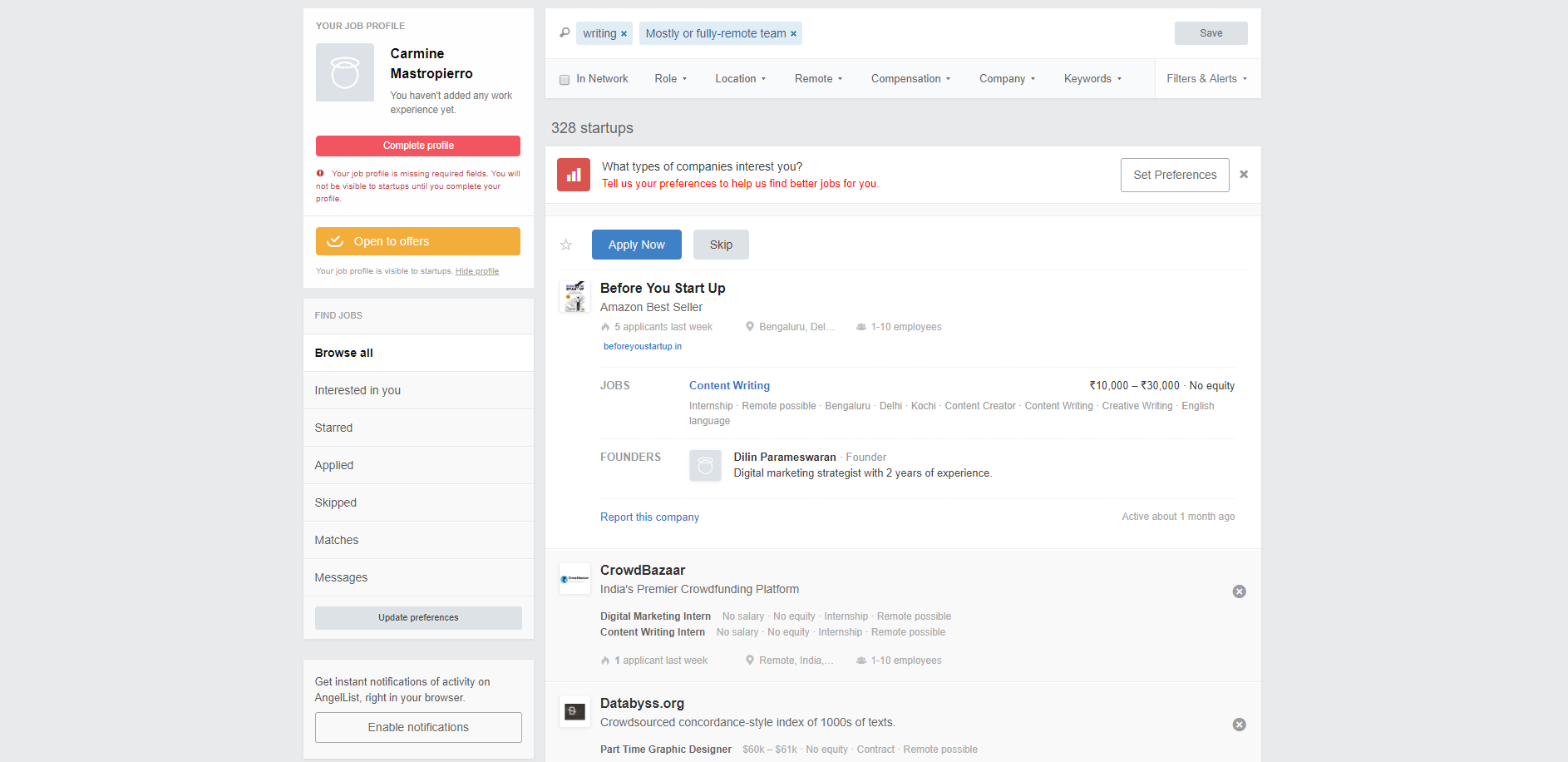Image resolution: width=1568 pixels, height=762 pixels.
Task: Click Dilin Parameswaran's founder avatar
Action: tap(705, 466)
